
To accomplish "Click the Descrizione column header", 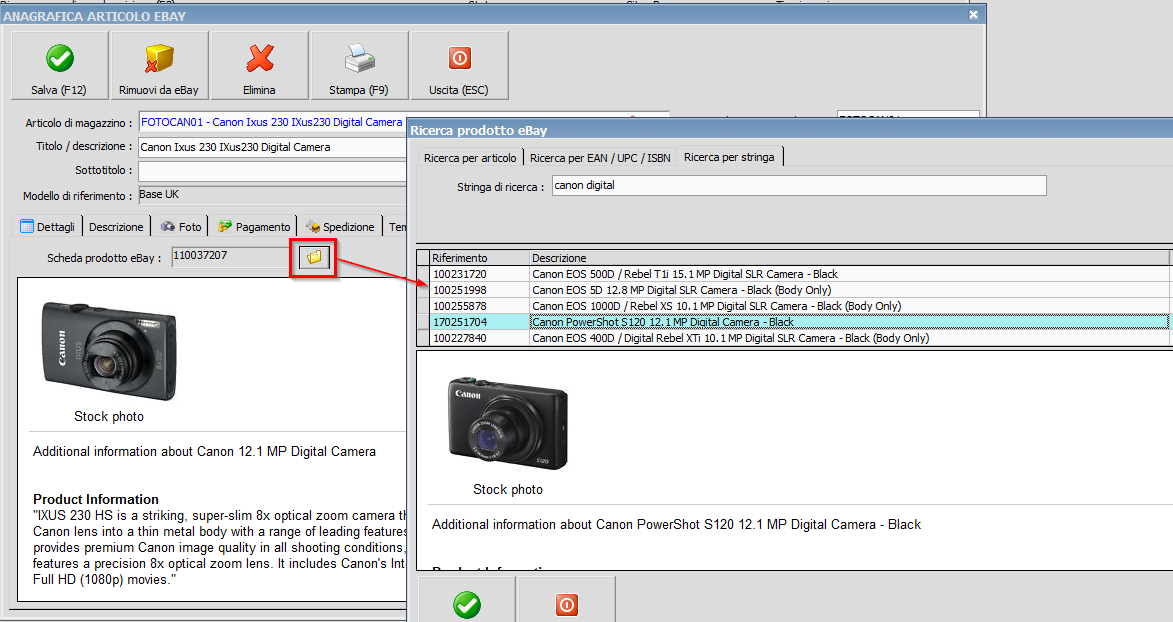I will (x=849, y=258).
